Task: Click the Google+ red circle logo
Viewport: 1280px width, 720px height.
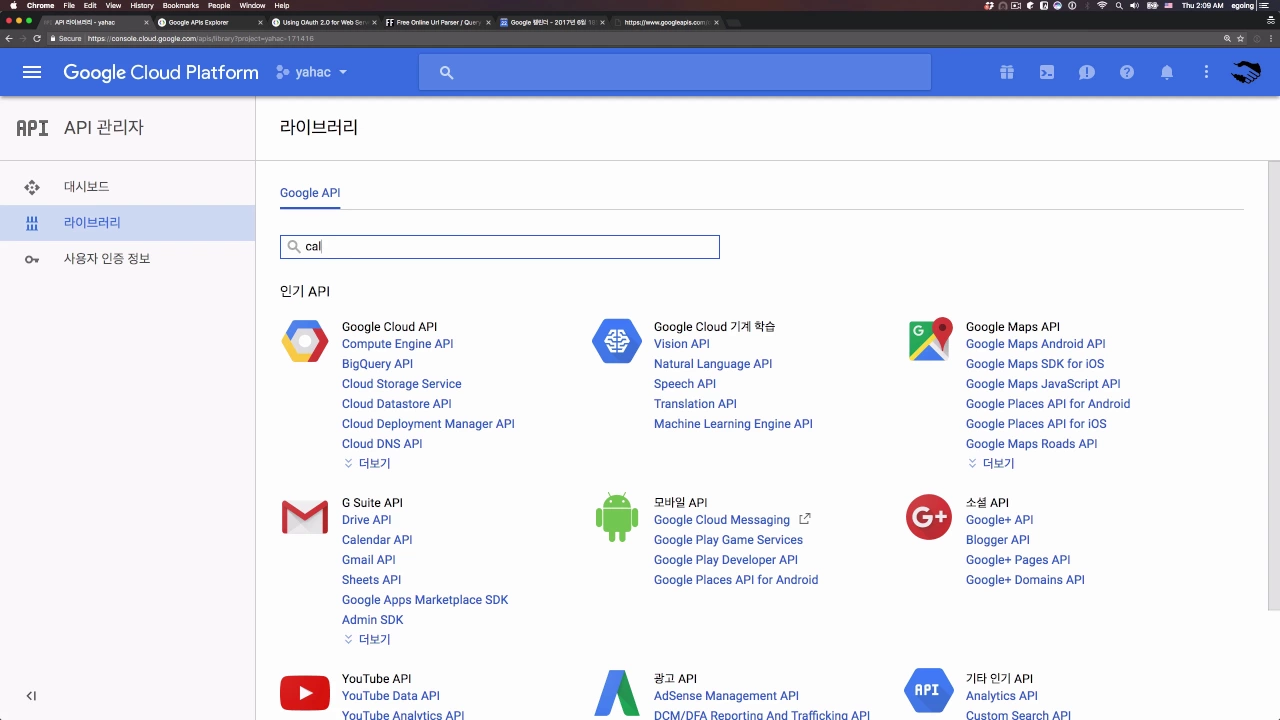Action: (x=929, y=517)
